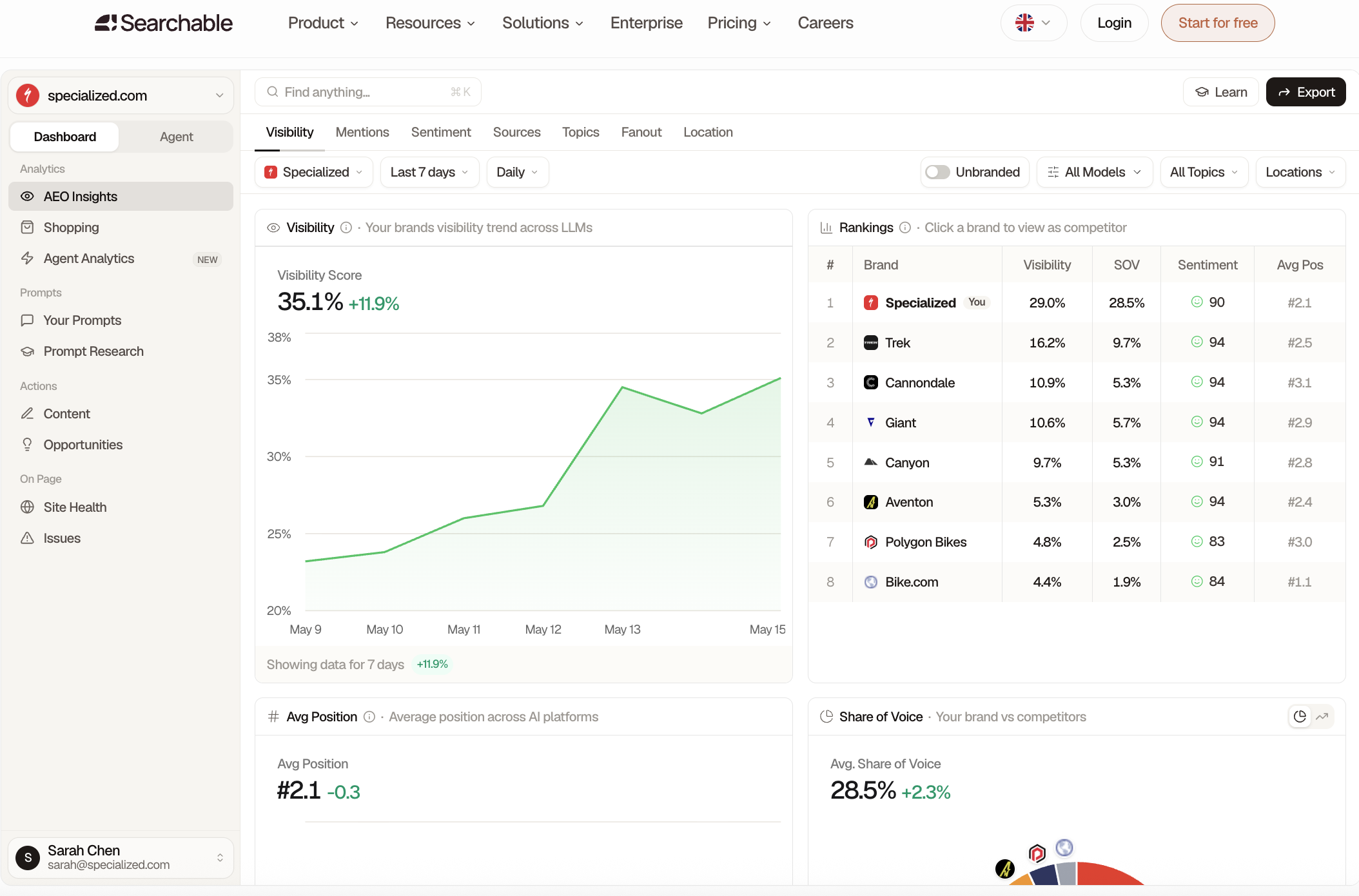This screenshot has width=1359, height=896.
Task: Click the Opportunities lightbulb icon
Action: coord(27,445)
